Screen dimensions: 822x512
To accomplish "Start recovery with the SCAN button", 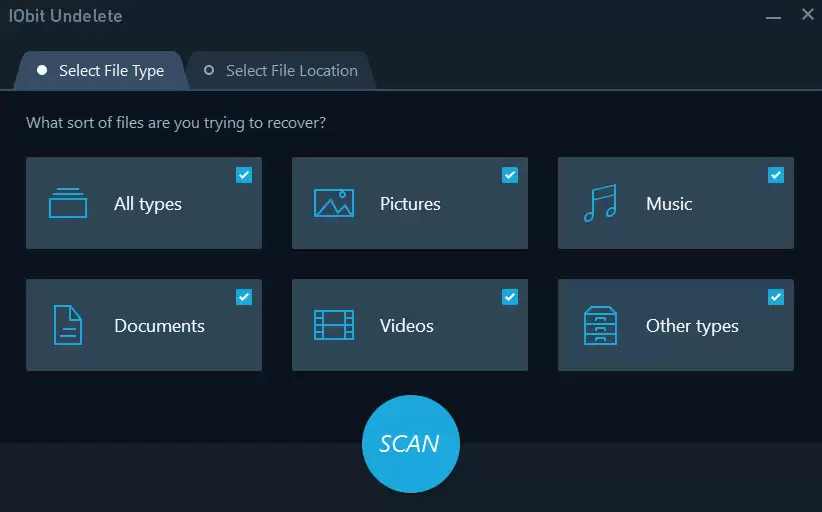I will point(410,444).
